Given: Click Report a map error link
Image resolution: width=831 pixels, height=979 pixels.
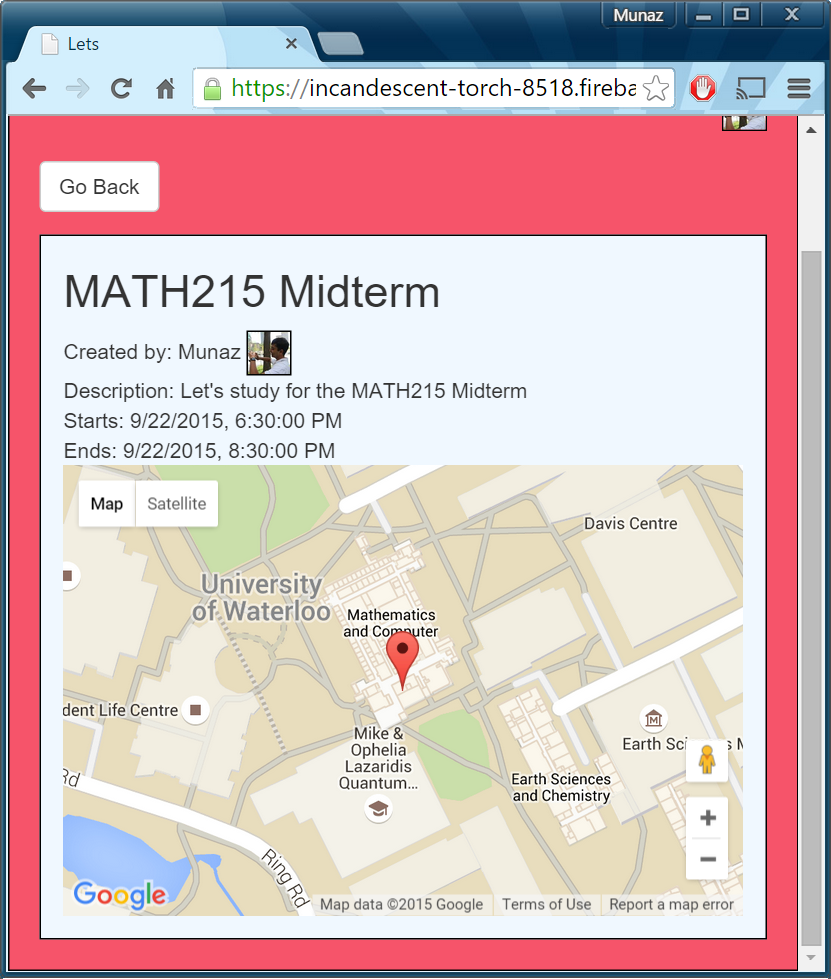Looking at the screenshot, I should pos(671,905).
